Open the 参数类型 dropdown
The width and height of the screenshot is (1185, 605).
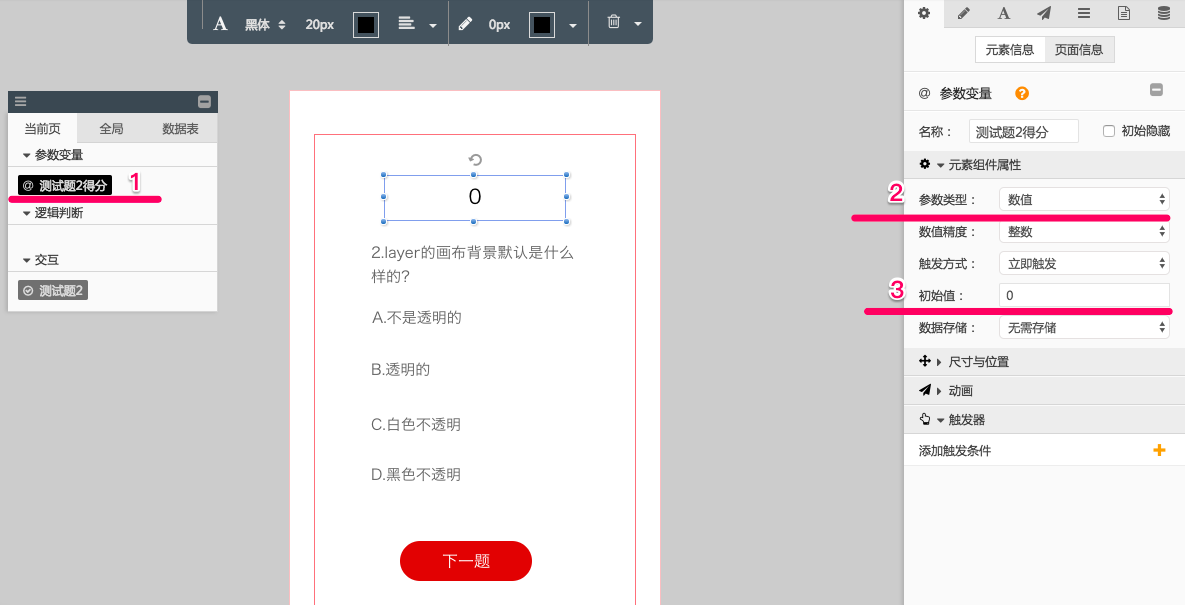(x=1084, y=199)
